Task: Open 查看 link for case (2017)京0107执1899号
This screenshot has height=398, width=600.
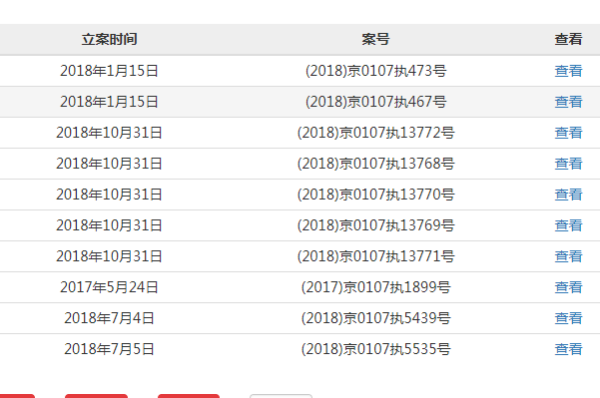Action: click(569, 287)
